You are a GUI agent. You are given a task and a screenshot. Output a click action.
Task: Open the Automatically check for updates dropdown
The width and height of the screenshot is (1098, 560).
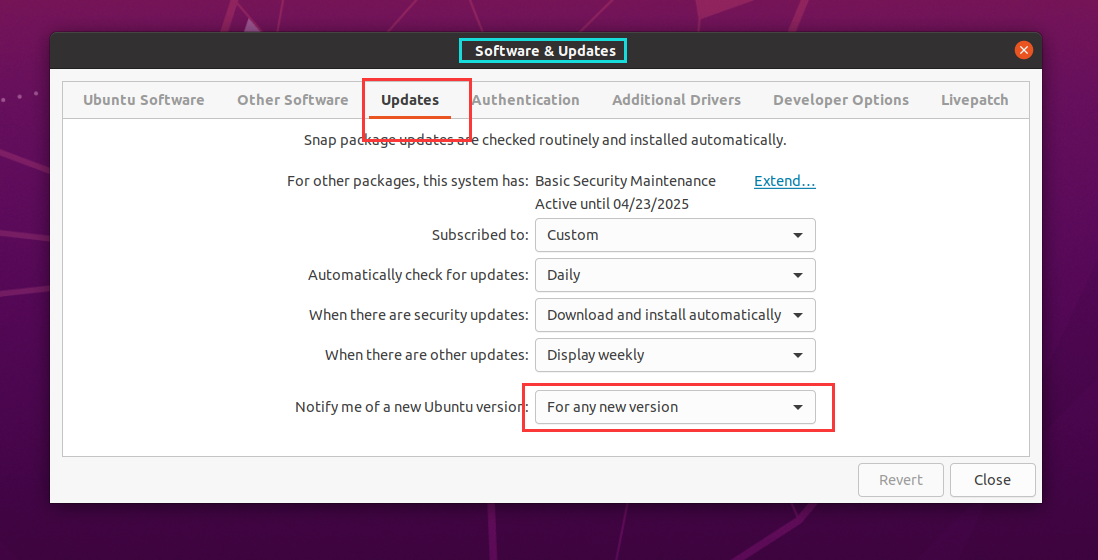(x=675, y=275)
